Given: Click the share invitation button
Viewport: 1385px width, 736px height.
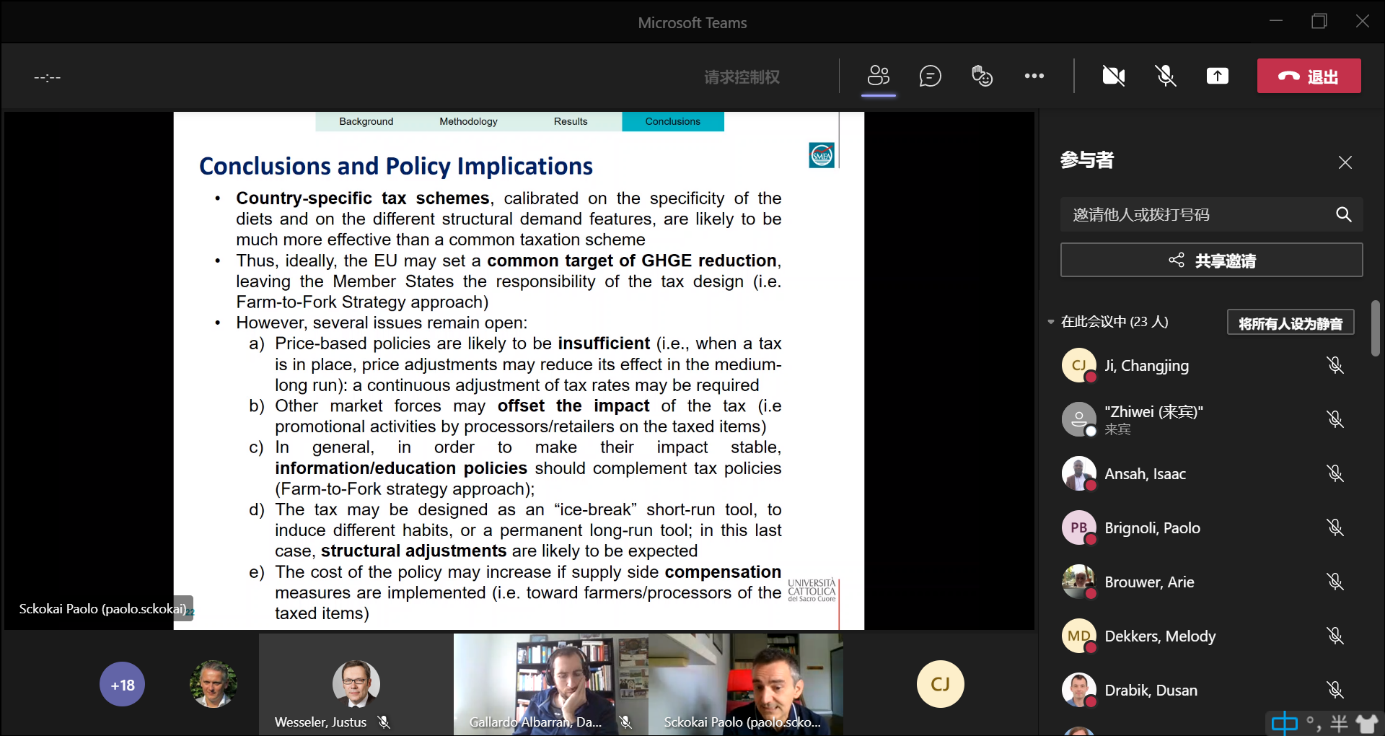Looking at the screenshot, I should point(1211,260).
